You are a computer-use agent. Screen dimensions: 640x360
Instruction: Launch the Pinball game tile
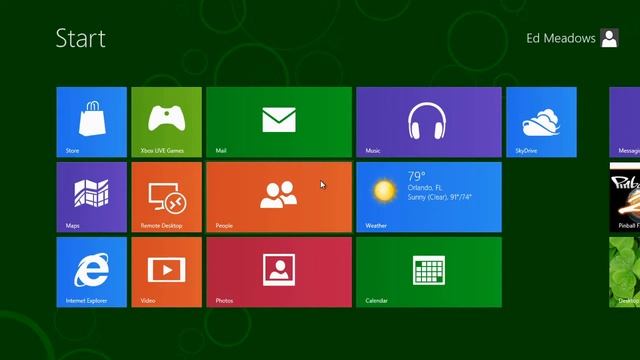[x=624, y=197]
